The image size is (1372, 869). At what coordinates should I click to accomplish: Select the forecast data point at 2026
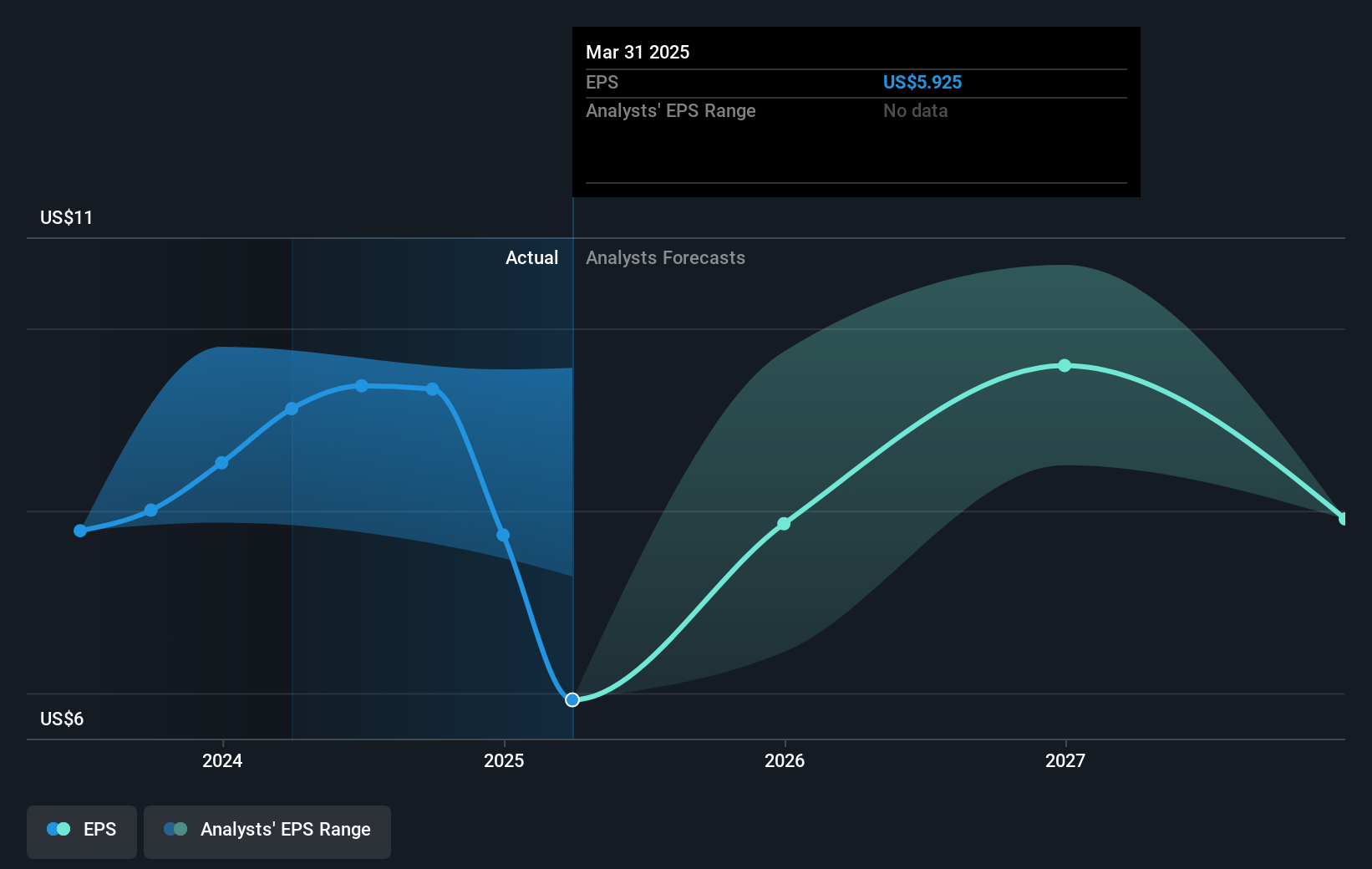coord(784,524)
